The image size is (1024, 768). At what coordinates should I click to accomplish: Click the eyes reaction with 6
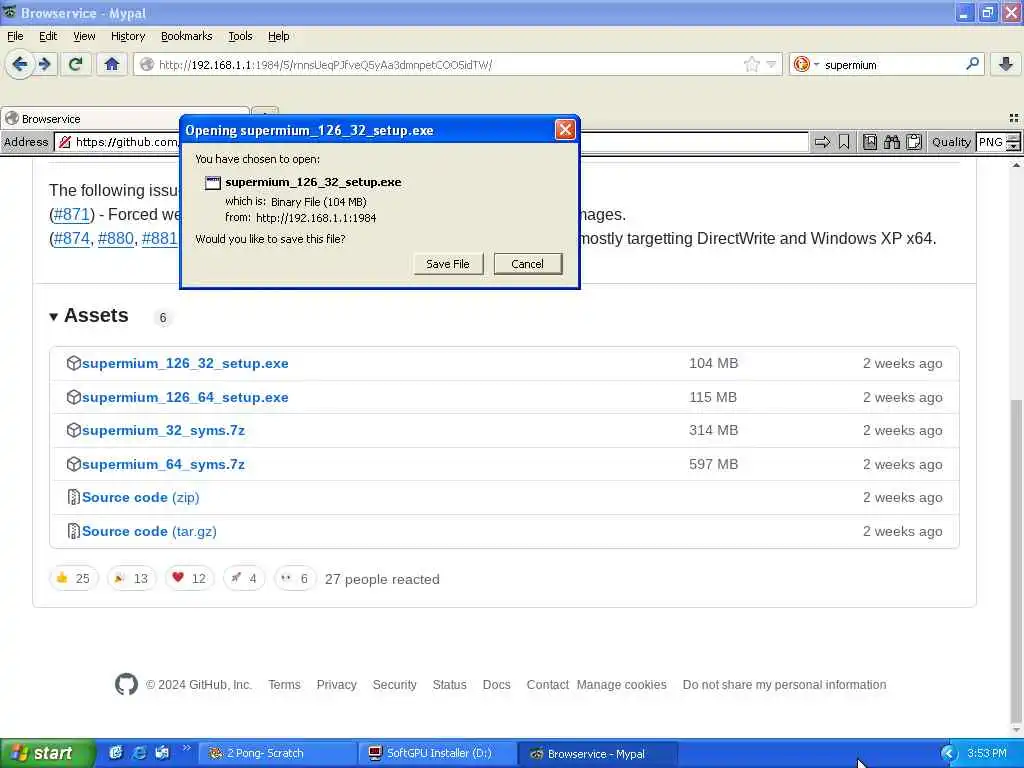[295, 578]
